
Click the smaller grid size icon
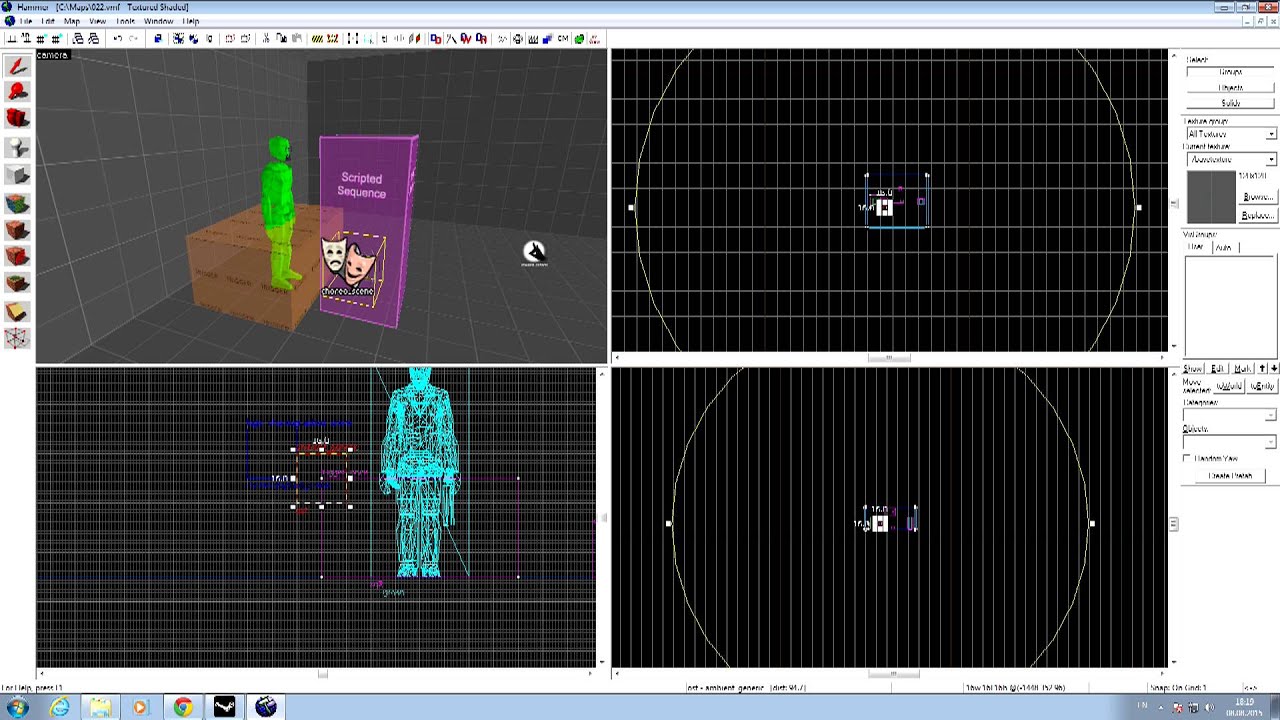tap(41, 39)
